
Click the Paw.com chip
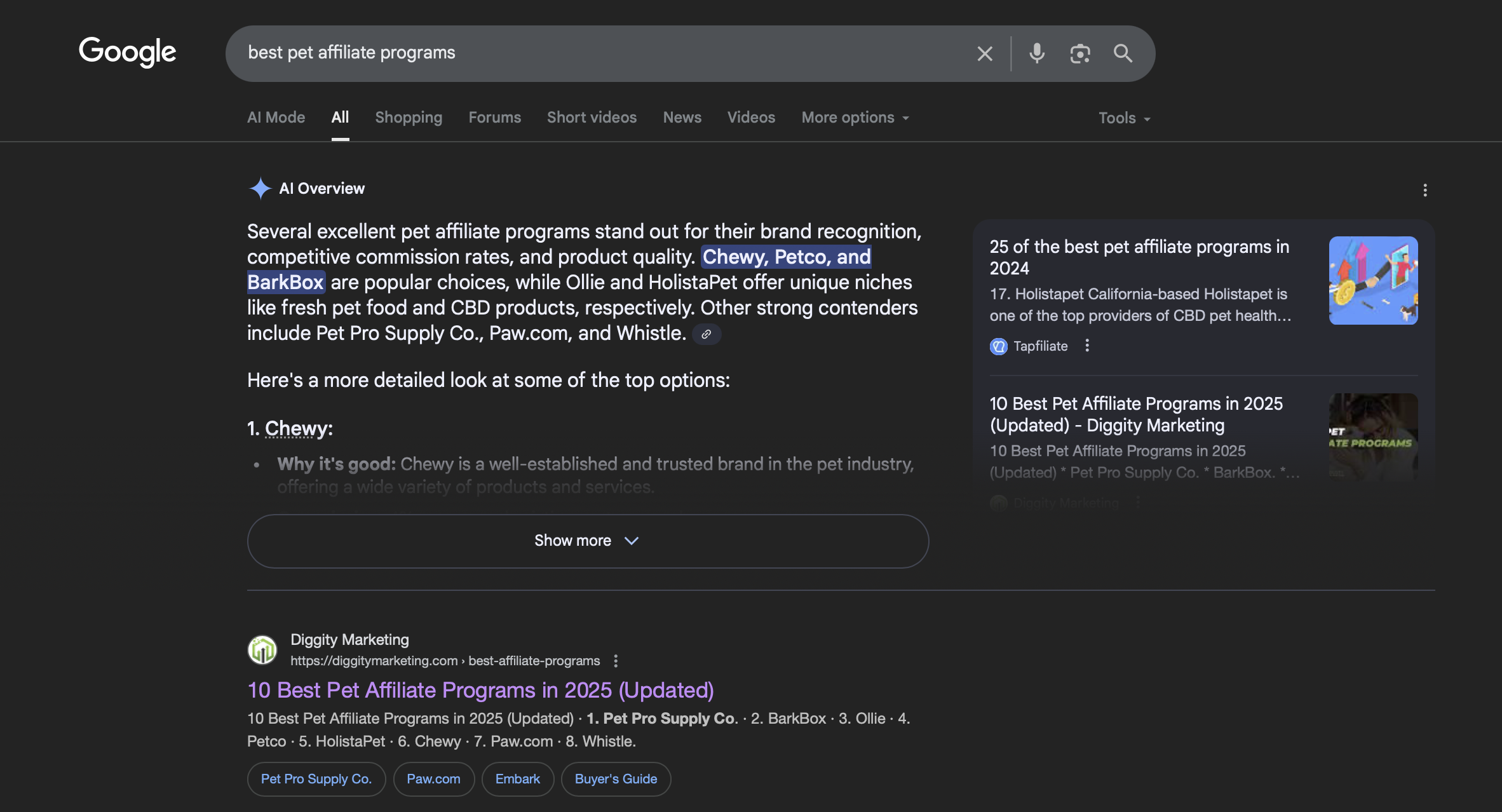(433, 779)
